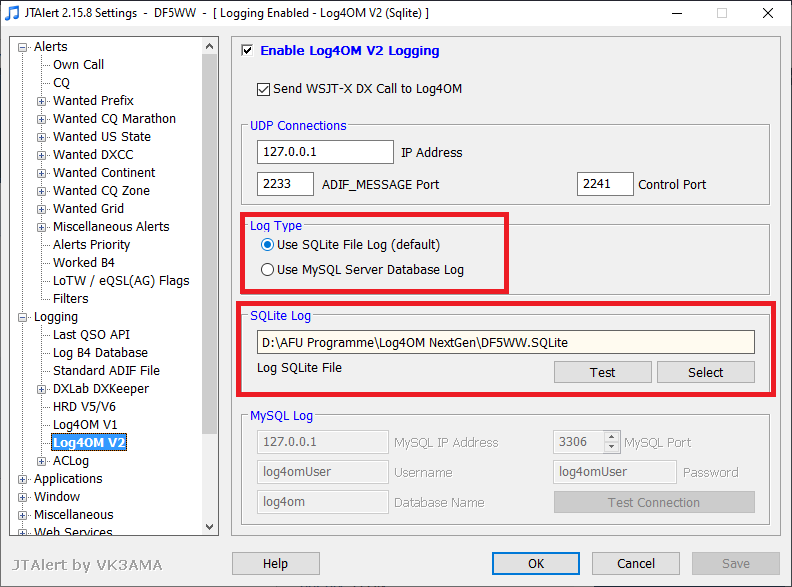
Task: Expand the Wanted Grid node
Action: (41, 209)
